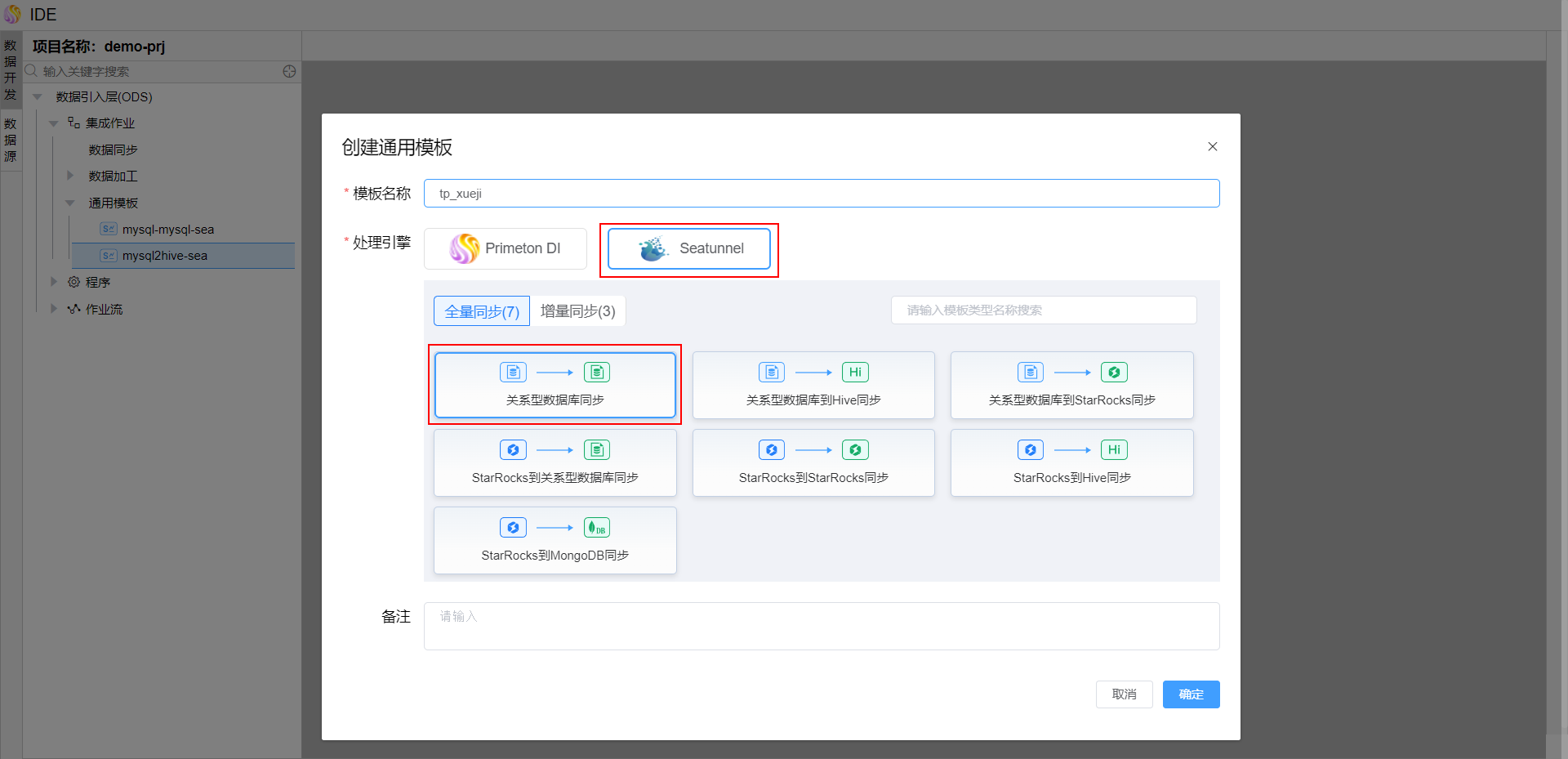1568x759 pixels.
Task: Click the mysql2hive-sea template icon
Action: (x=108, y=256)
